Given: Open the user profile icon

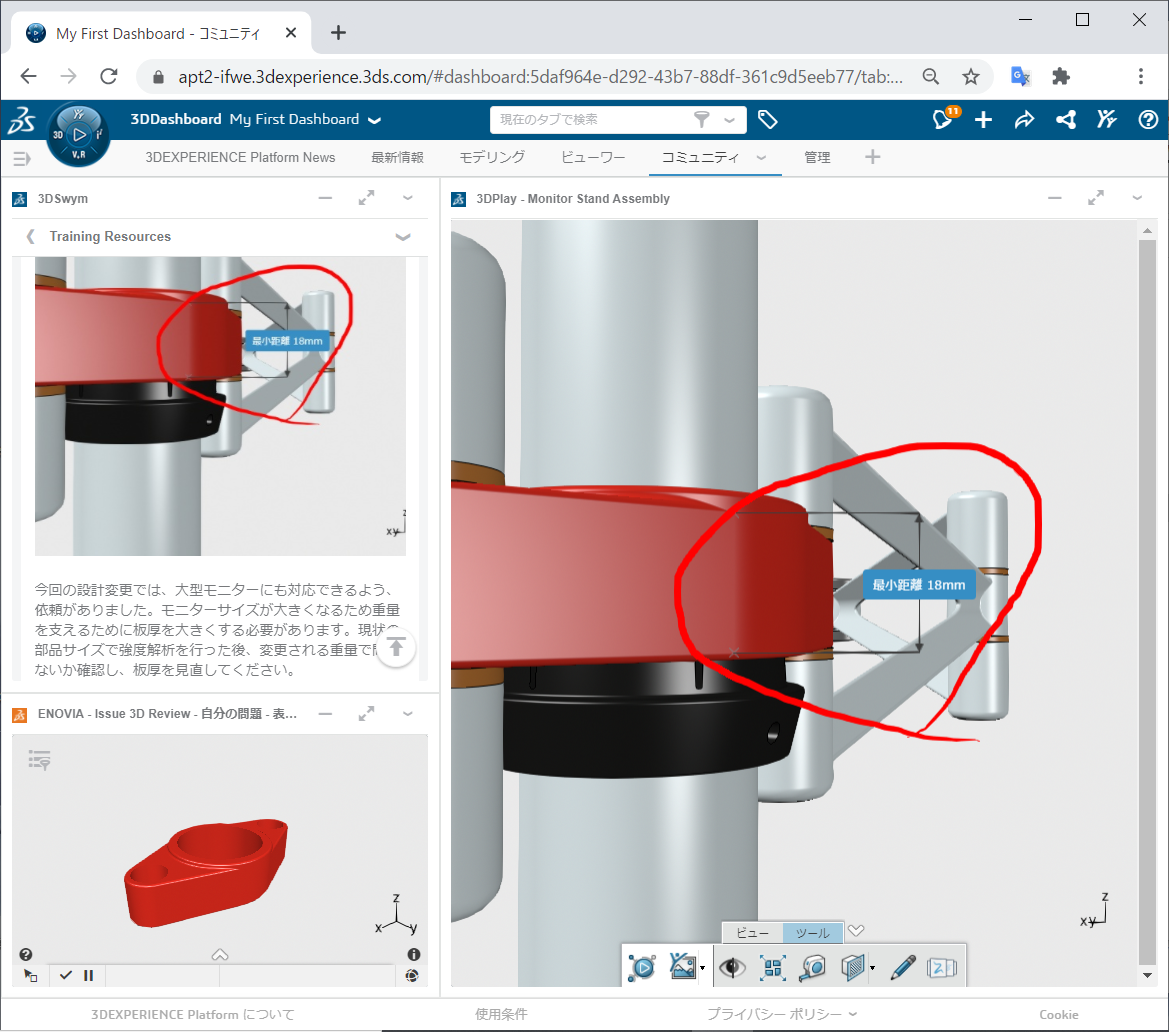Looking at the screenshot, I should coord(1106,119).
